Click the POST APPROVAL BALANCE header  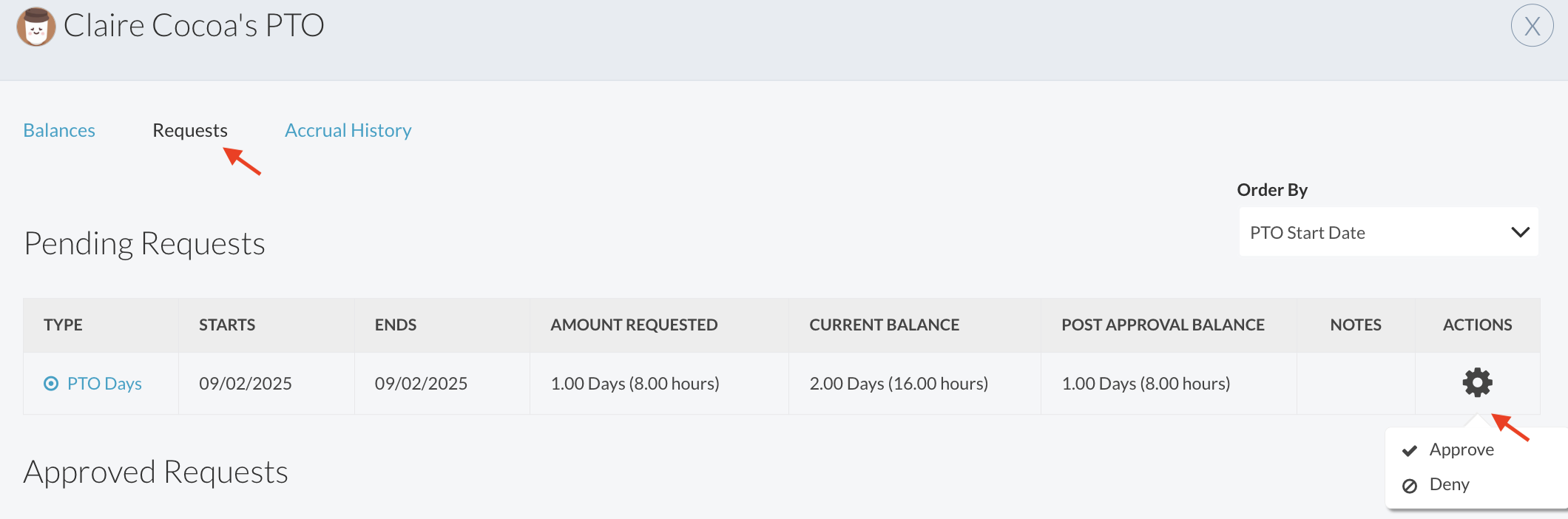(x=1163, y=325)
